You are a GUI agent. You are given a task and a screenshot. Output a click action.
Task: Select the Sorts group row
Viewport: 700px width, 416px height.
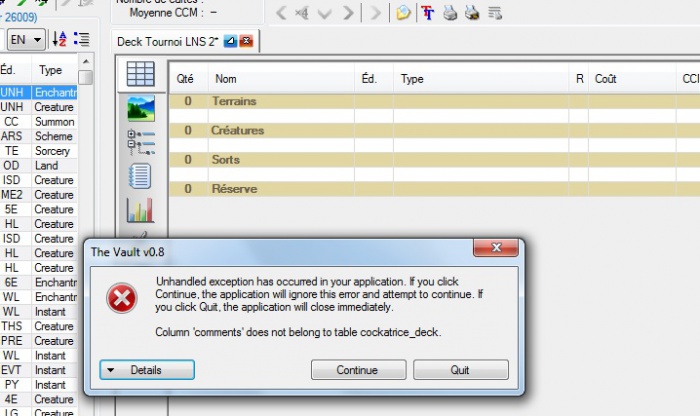[434, 160]
